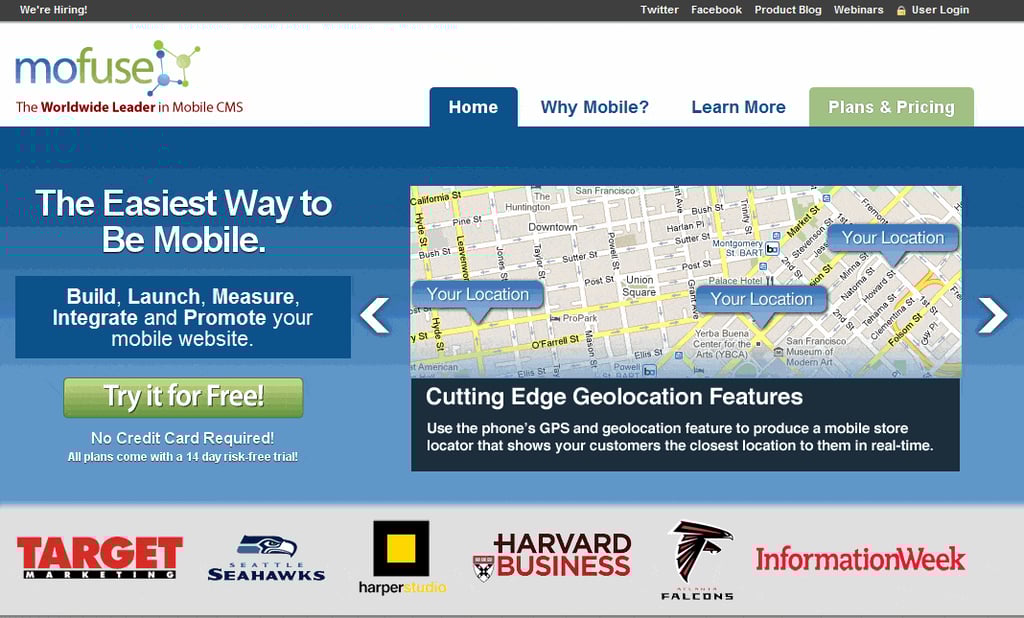Click the Seattle Seahawks logo
The image size is (1024, 618).
tap(266, 558)
